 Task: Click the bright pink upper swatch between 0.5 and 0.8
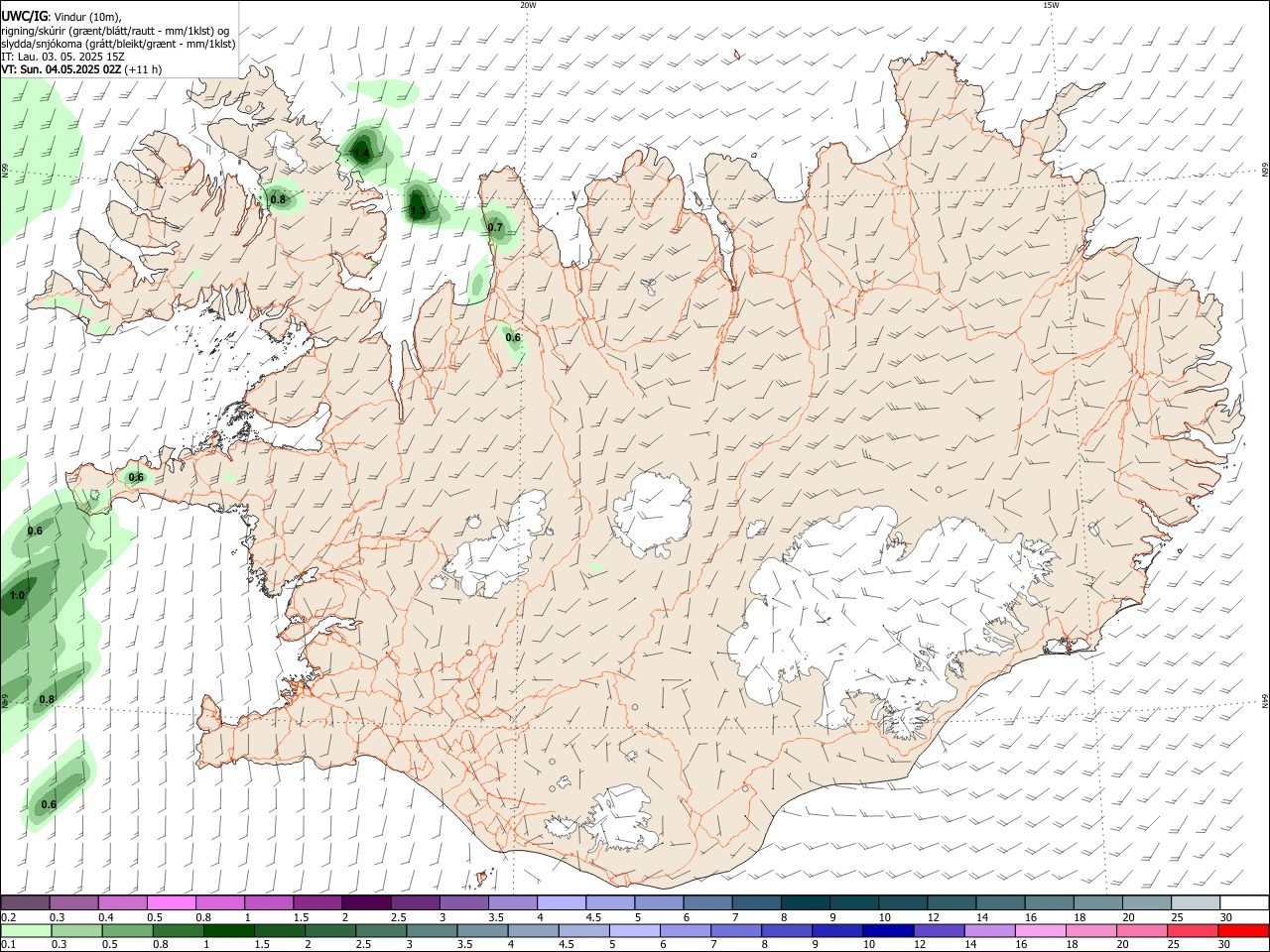(x=172, y=903)
